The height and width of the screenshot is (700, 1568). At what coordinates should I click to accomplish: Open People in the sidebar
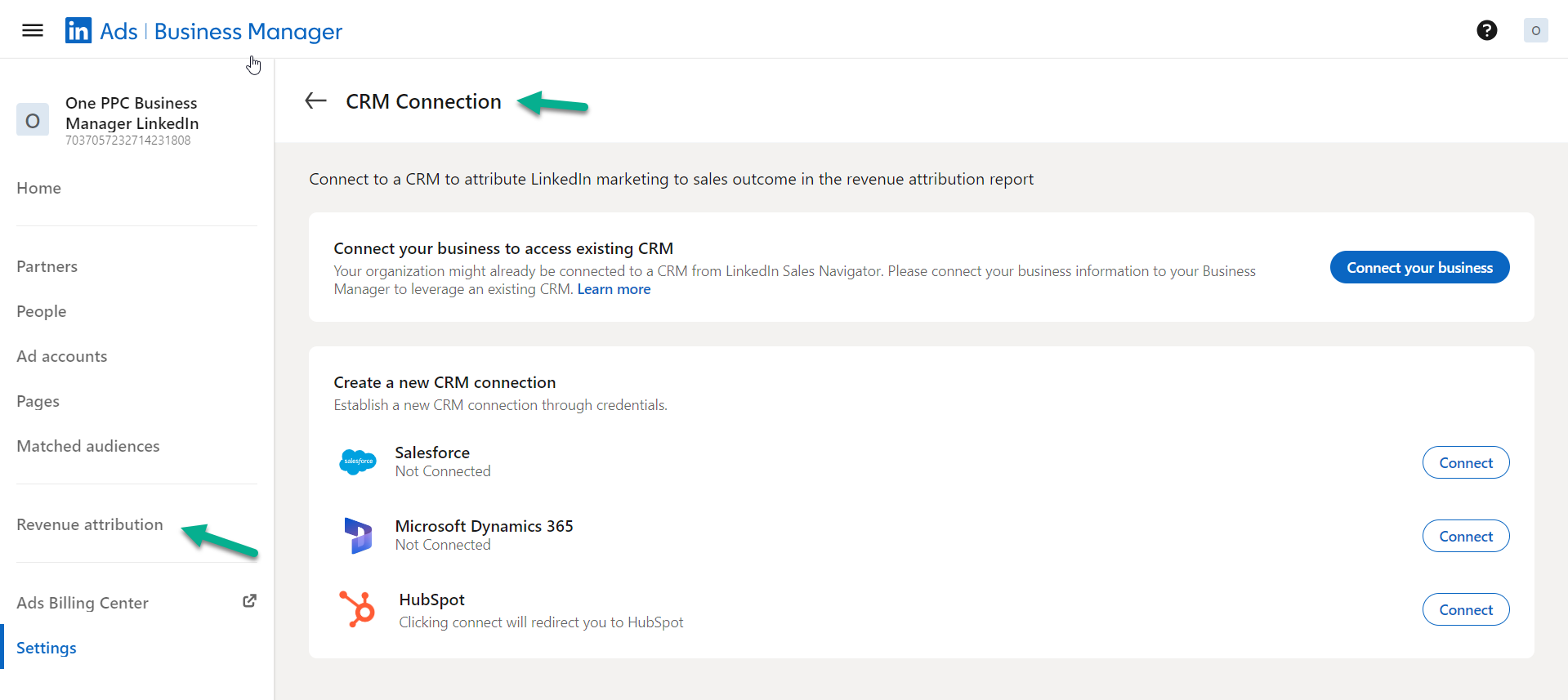click(x=41, y=311)
